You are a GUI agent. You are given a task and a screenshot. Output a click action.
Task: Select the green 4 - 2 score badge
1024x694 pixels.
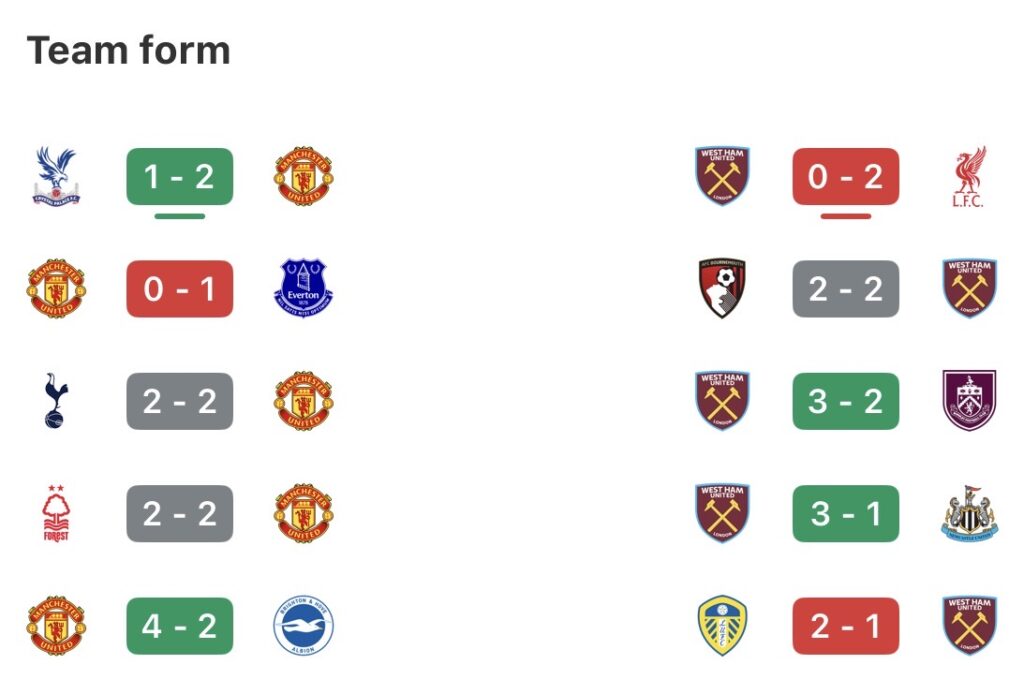[x=180, y=625]
